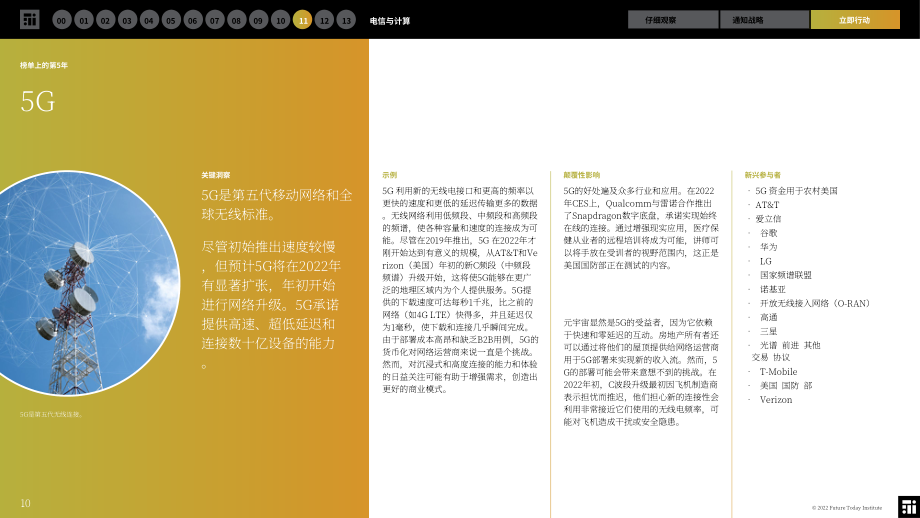The width and height of the screenshot is (920, 518).
Task: Go to chapter 12 circle
Action: [324, 20]
